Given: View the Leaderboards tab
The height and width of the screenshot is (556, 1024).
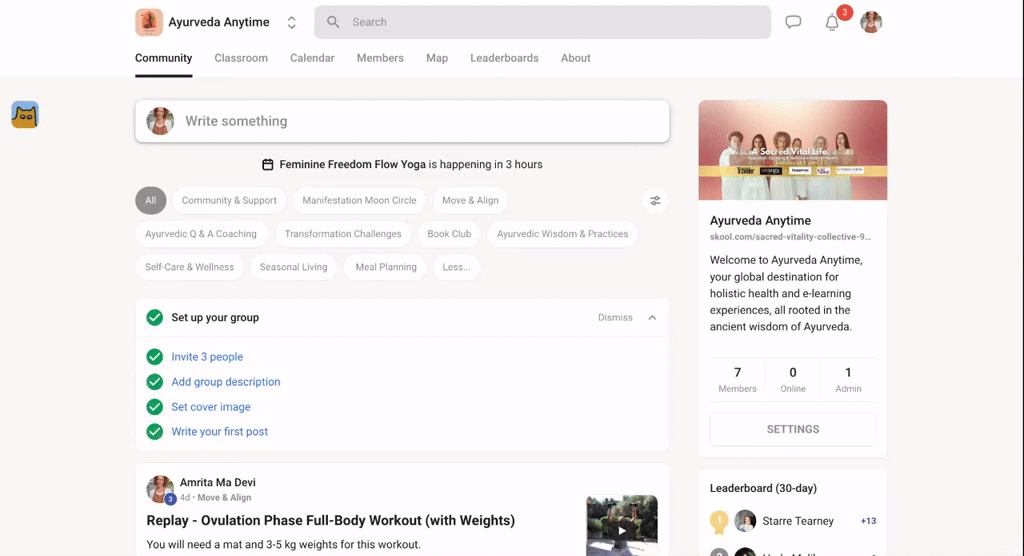Looking at the screenshot, I should (x=504, y=58).
